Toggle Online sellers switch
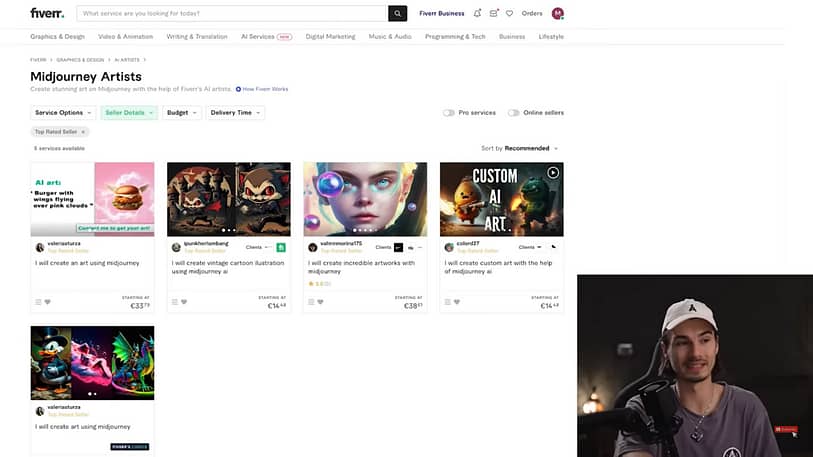 [513, 113]
